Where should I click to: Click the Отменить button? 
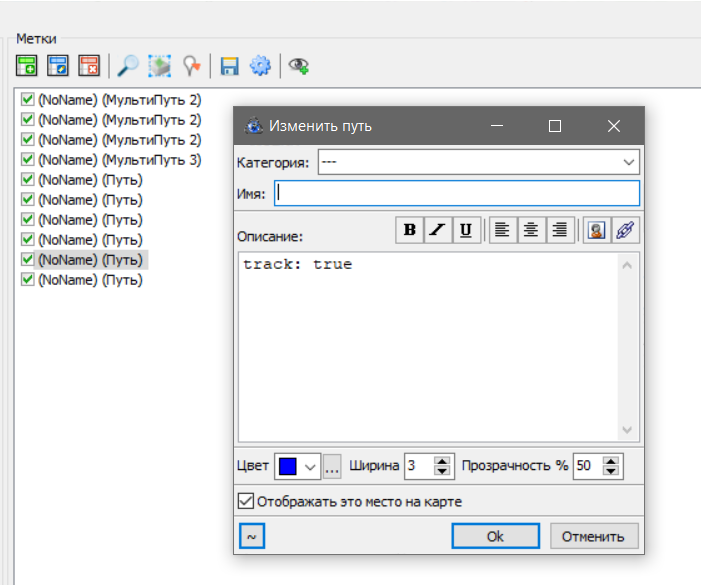point(593,536)
